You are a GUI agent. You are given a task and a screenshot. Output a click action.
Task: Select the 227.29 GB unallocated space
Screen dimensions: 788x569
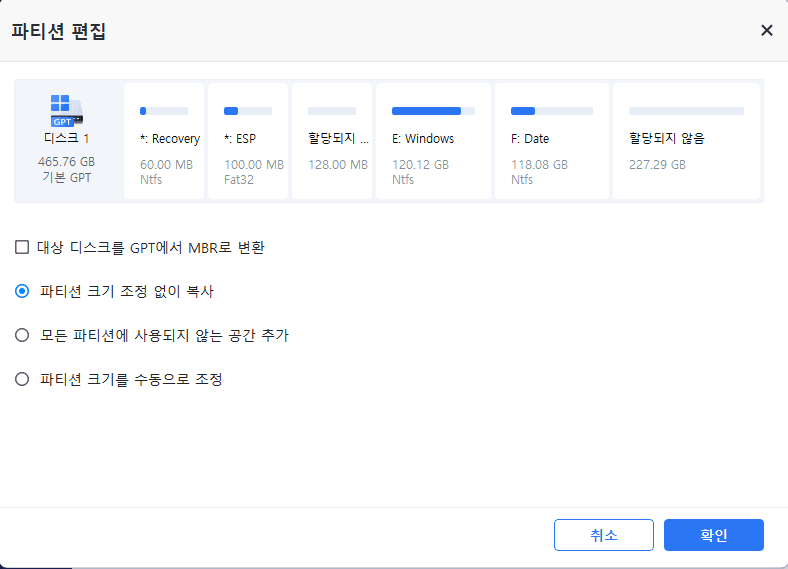[x=686, y=141]
